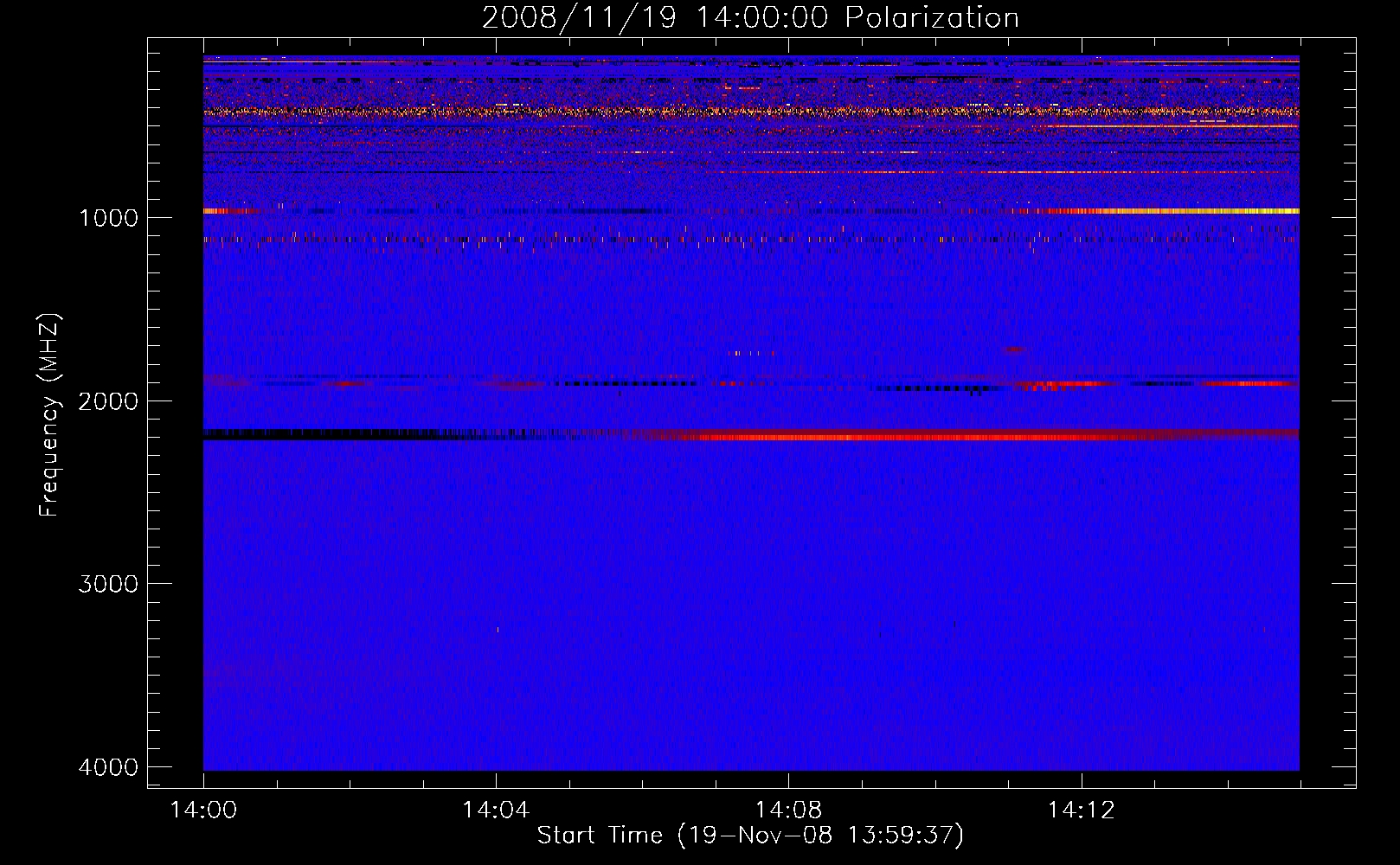Click the 1000 frequency tick label
The image size is (1400, 865).
[108, 218]
